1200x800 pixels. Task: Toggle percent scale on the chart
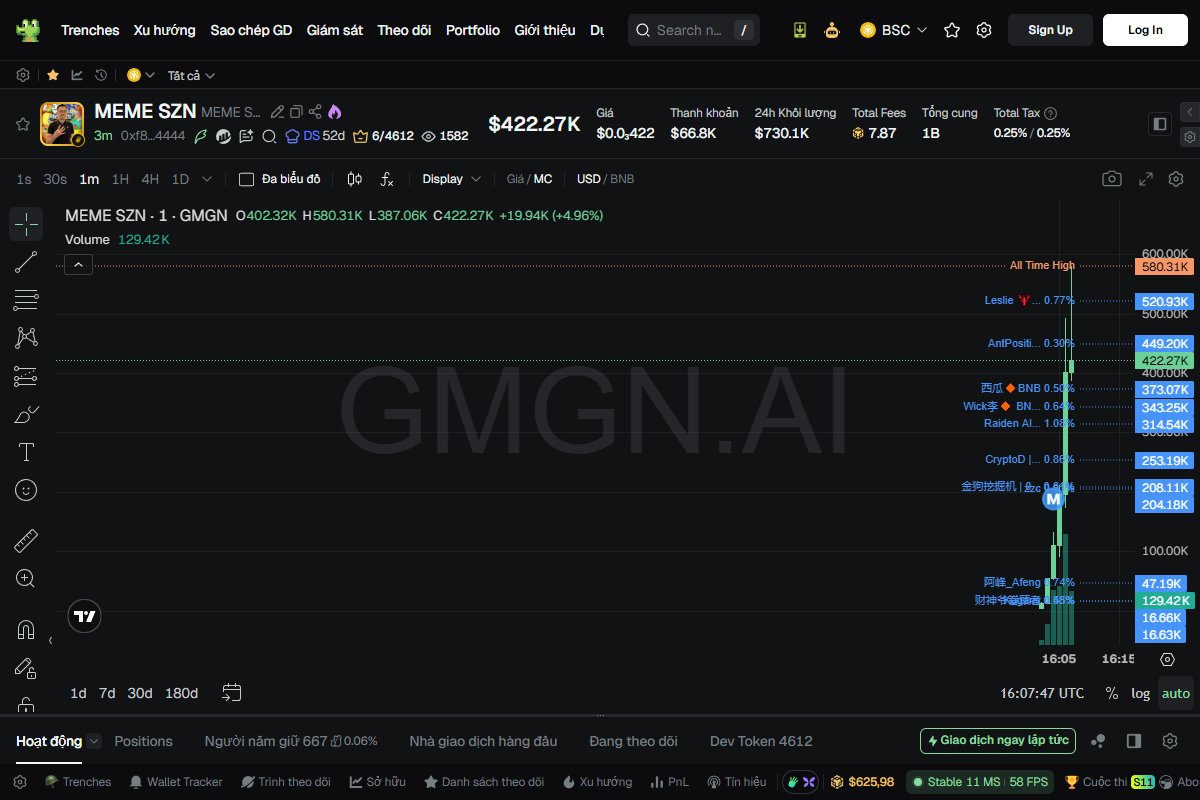point(1112,693)
